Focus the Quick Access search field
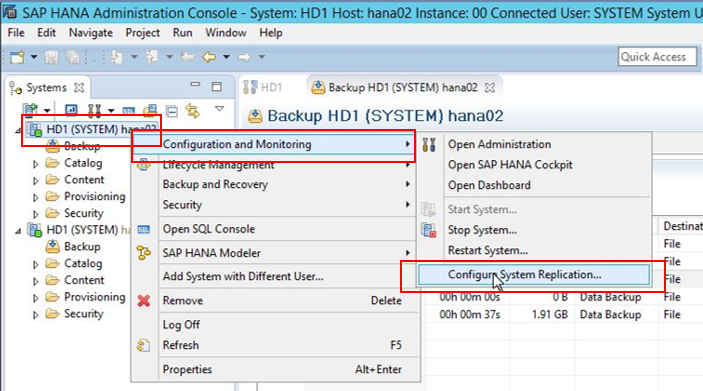This screenshot has width=703, height=391. click(x=657, y=57)
